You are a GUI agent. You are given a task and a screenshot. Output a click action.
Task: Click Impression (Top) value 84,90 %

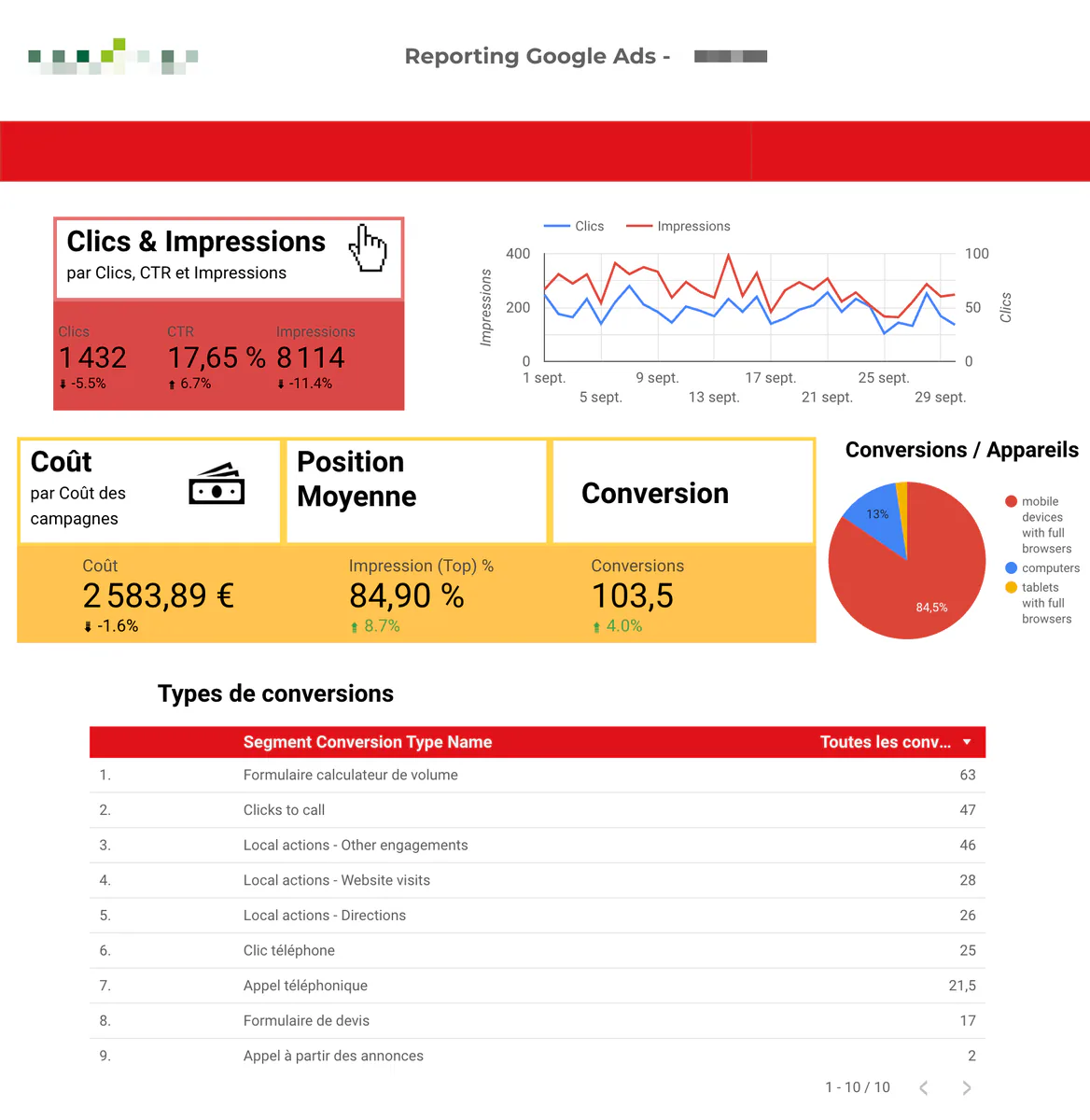407,595
